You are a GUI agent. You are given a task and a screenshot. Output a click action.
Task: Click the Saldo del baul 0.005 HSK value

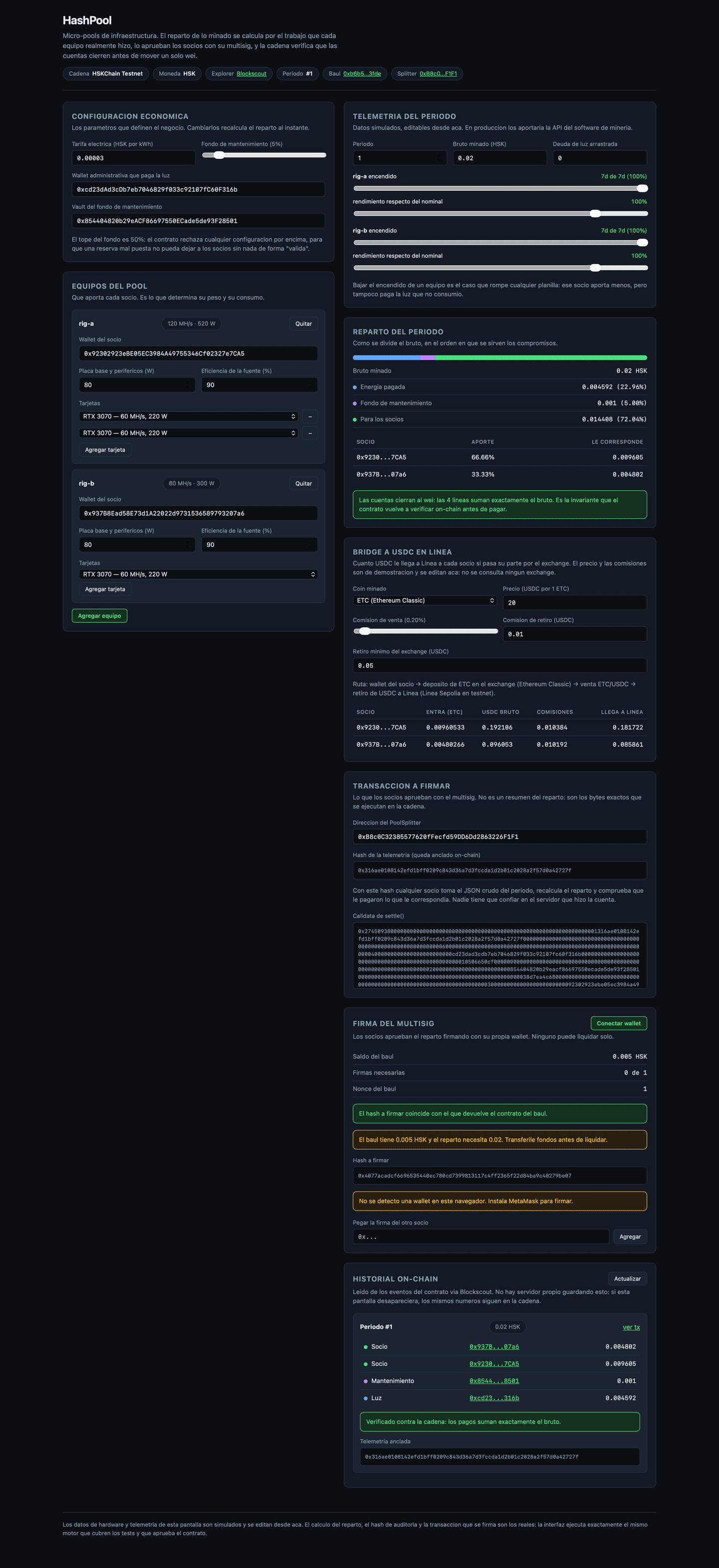click(630, 1057)
